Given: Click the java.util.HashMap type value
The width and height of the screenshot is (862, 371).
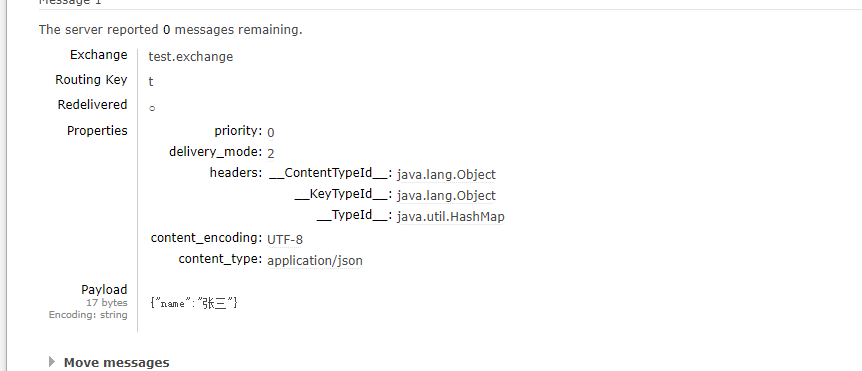Looking at the screenshot, I should tap(451, 217).
